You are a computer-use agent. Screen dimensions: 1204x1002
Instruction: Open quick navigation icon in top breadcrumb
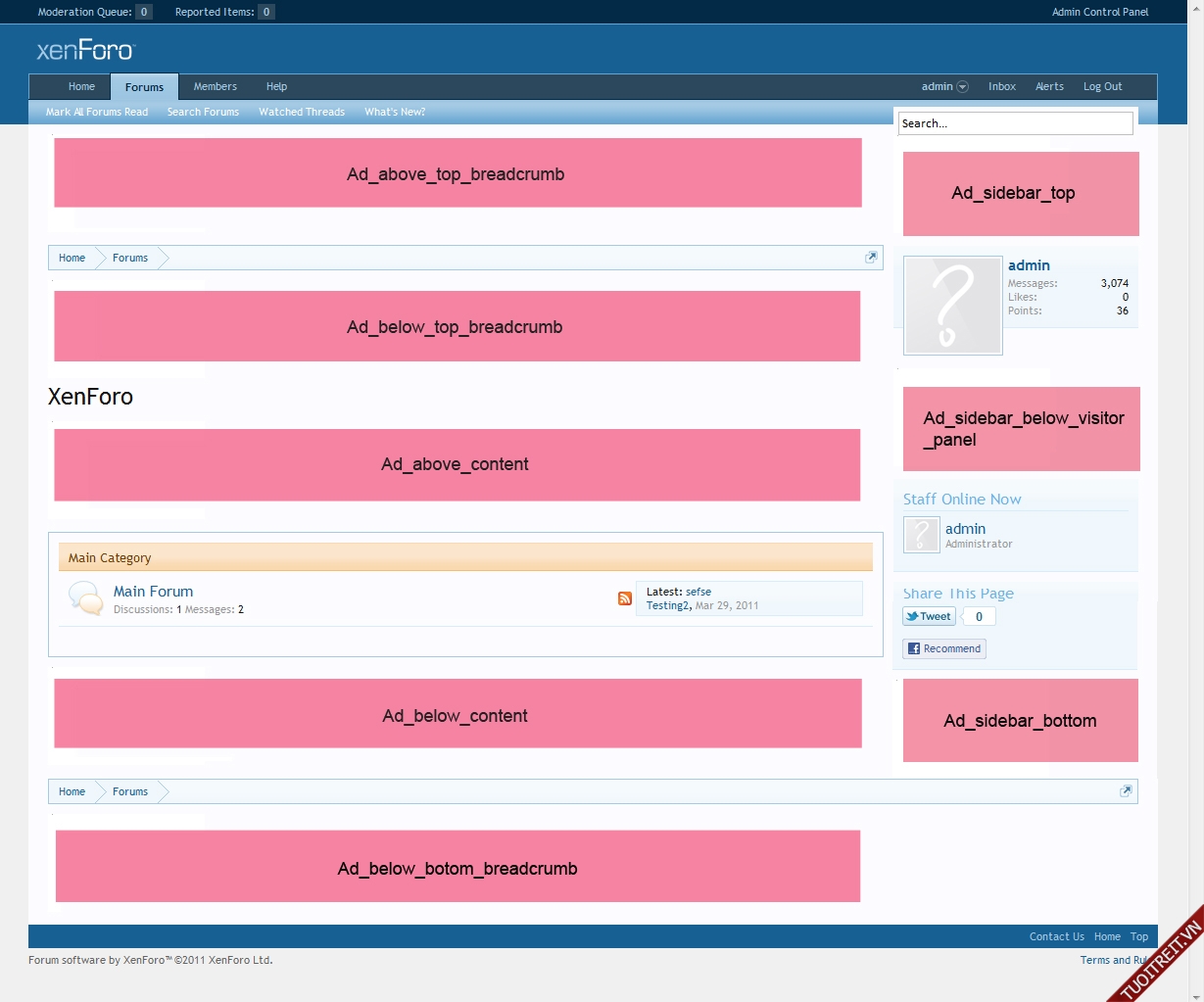tap(870, 258)
